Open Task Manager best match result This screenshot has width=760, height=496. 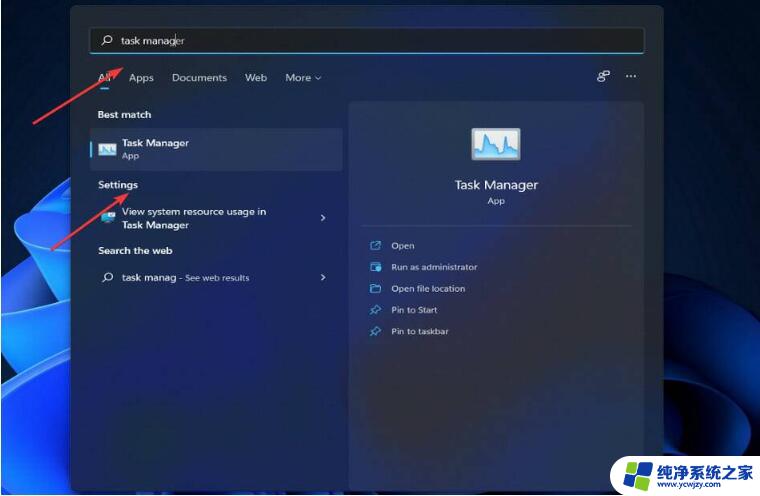coord(216,149)
